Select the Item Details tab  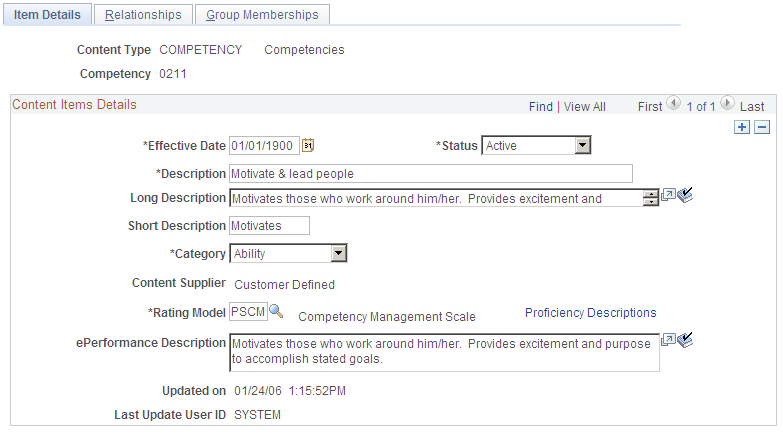[47, 14]
